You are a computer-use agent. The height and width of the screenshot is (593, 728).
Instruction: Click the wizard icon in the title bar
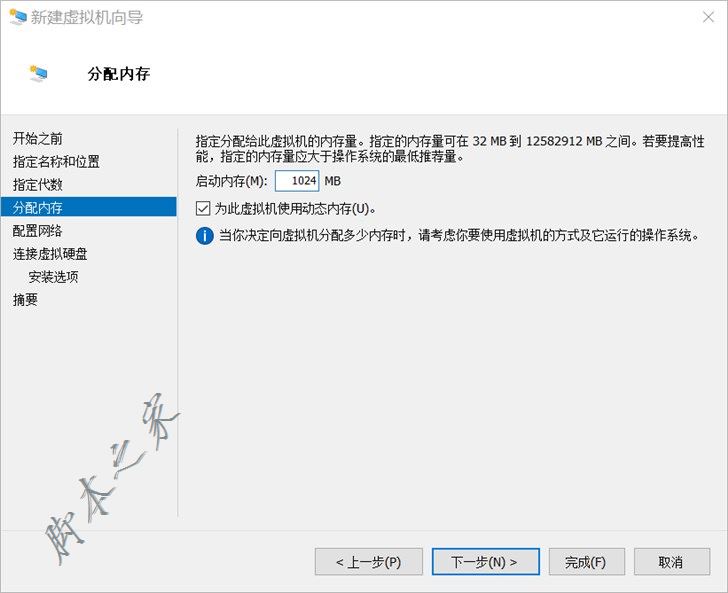[x=17, y=16]
